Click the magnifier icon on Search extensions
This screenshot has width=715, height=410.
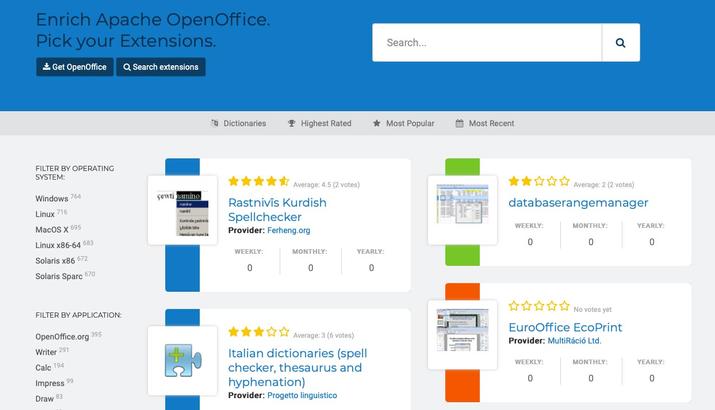(x=127, y=67)
